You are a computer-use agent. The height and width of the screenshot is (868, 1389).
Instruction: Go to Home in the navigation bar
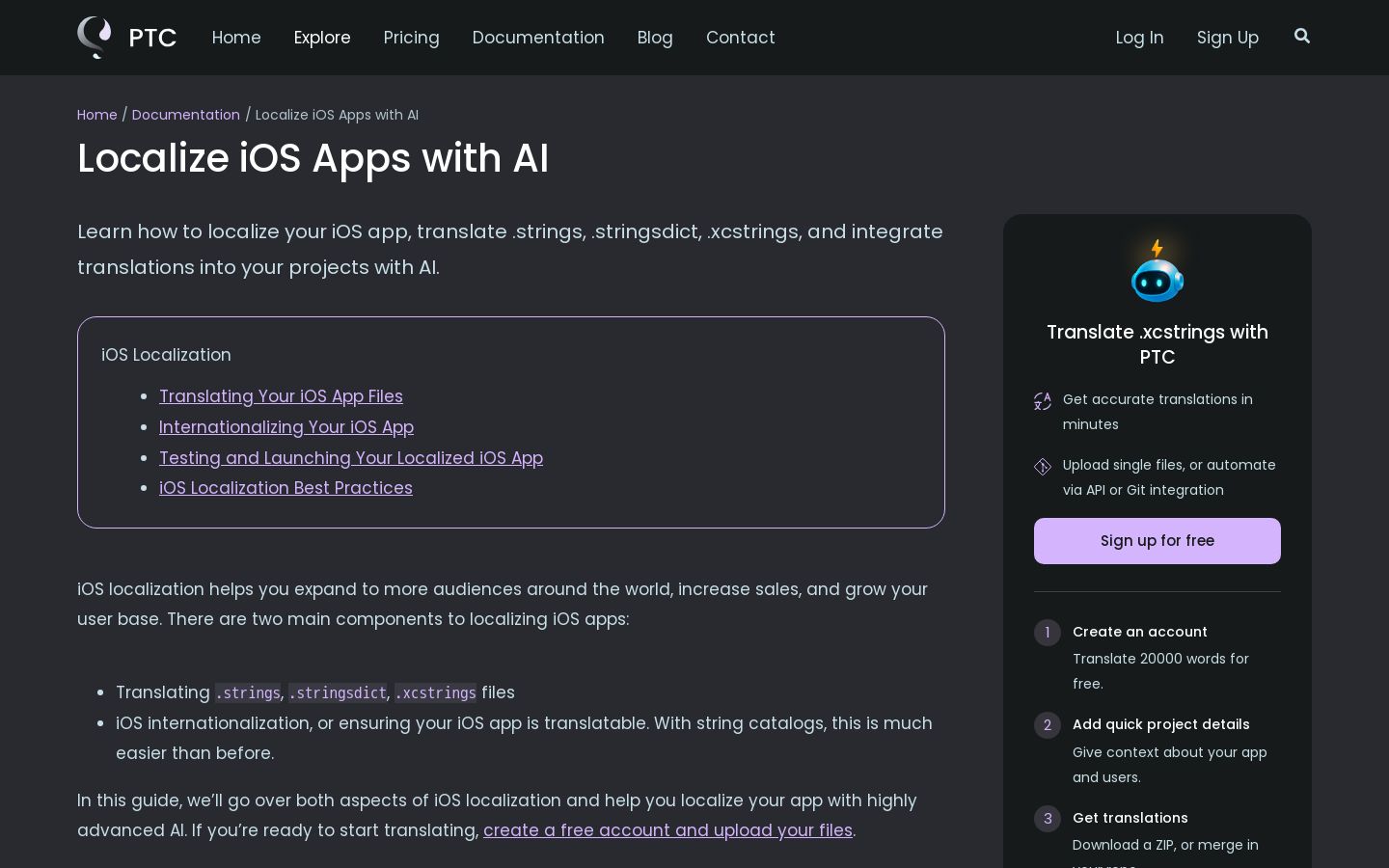point(236,38)
